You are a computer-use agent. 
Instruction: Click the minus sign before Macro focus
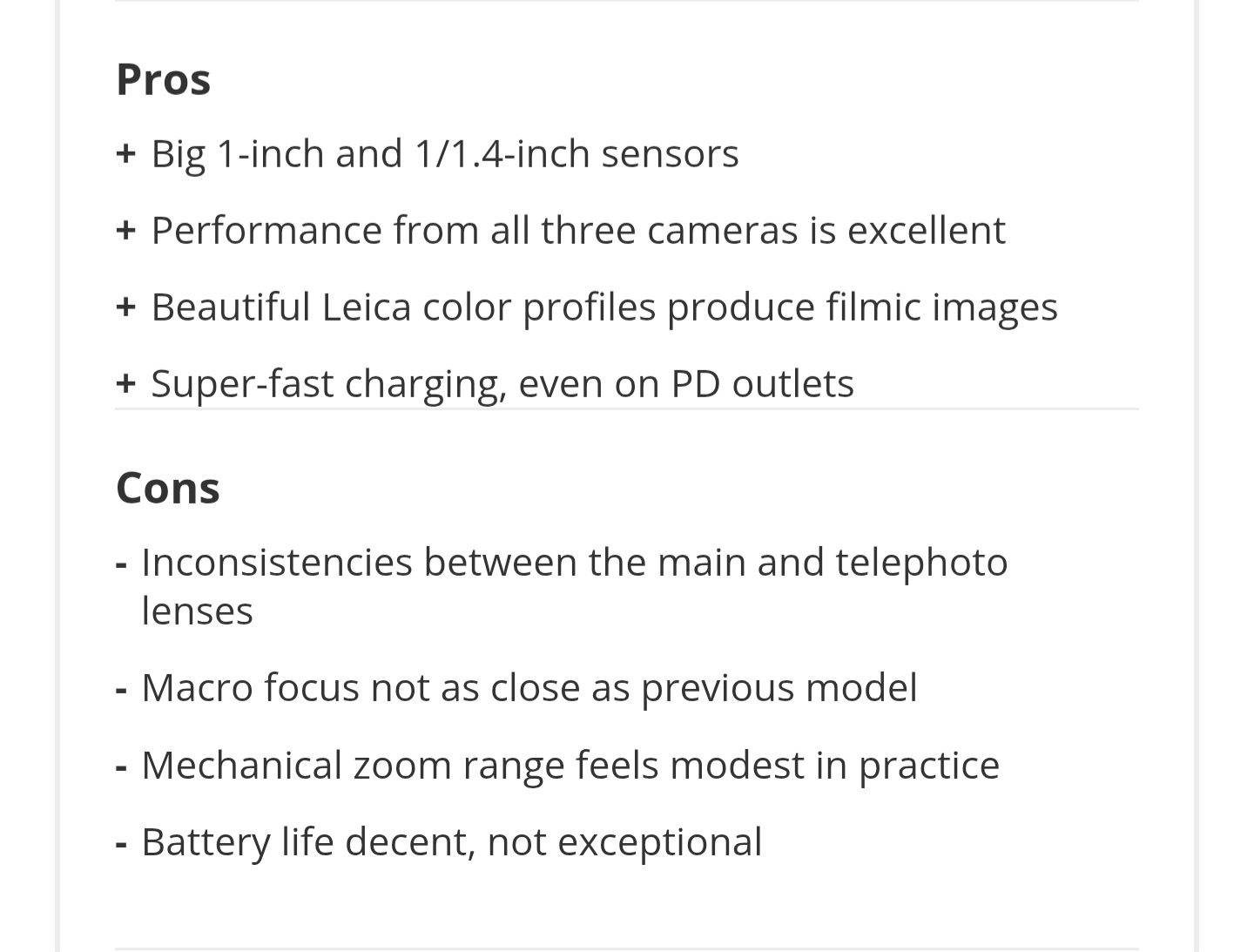coord(122,690)
